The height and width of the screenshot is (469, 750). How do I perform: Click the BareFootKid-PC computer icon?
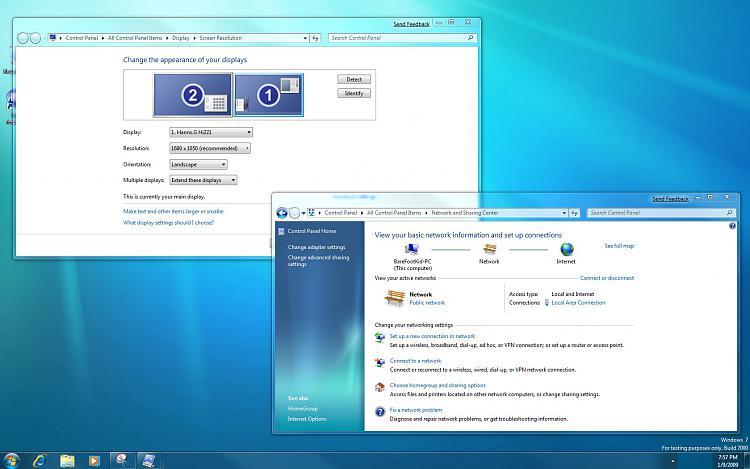pyautogui.click(x=411, y=249)
